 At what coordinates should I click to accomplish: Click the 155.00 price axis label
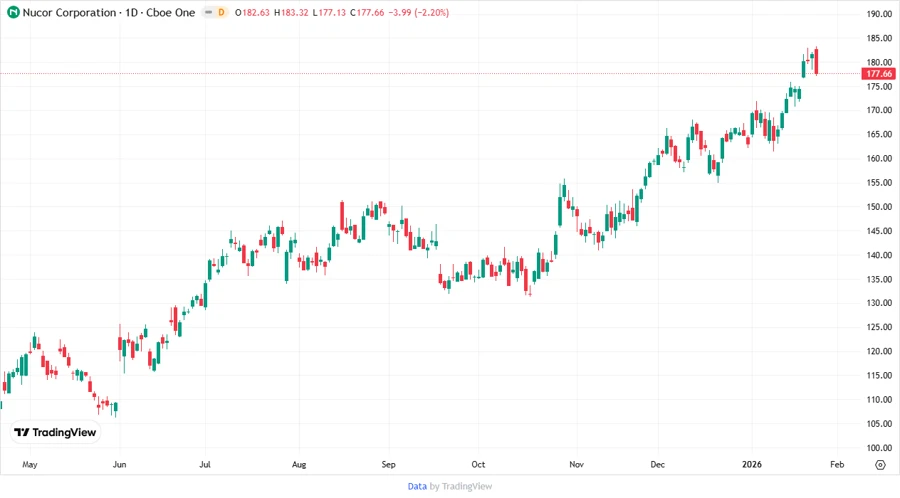879,182
